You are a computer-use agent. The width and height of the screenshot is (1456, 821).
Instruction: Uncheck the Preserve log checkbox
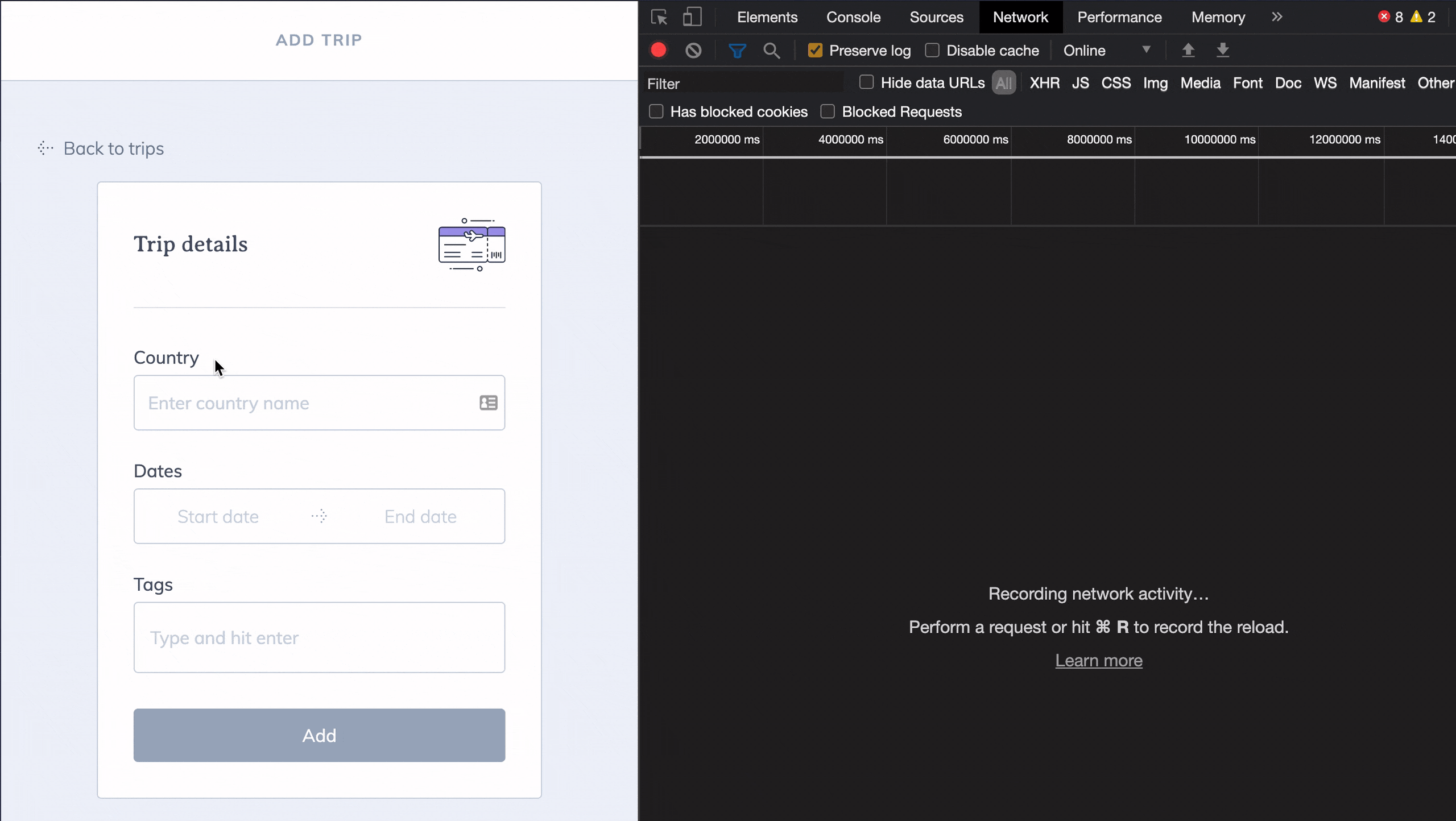[815, 51]
